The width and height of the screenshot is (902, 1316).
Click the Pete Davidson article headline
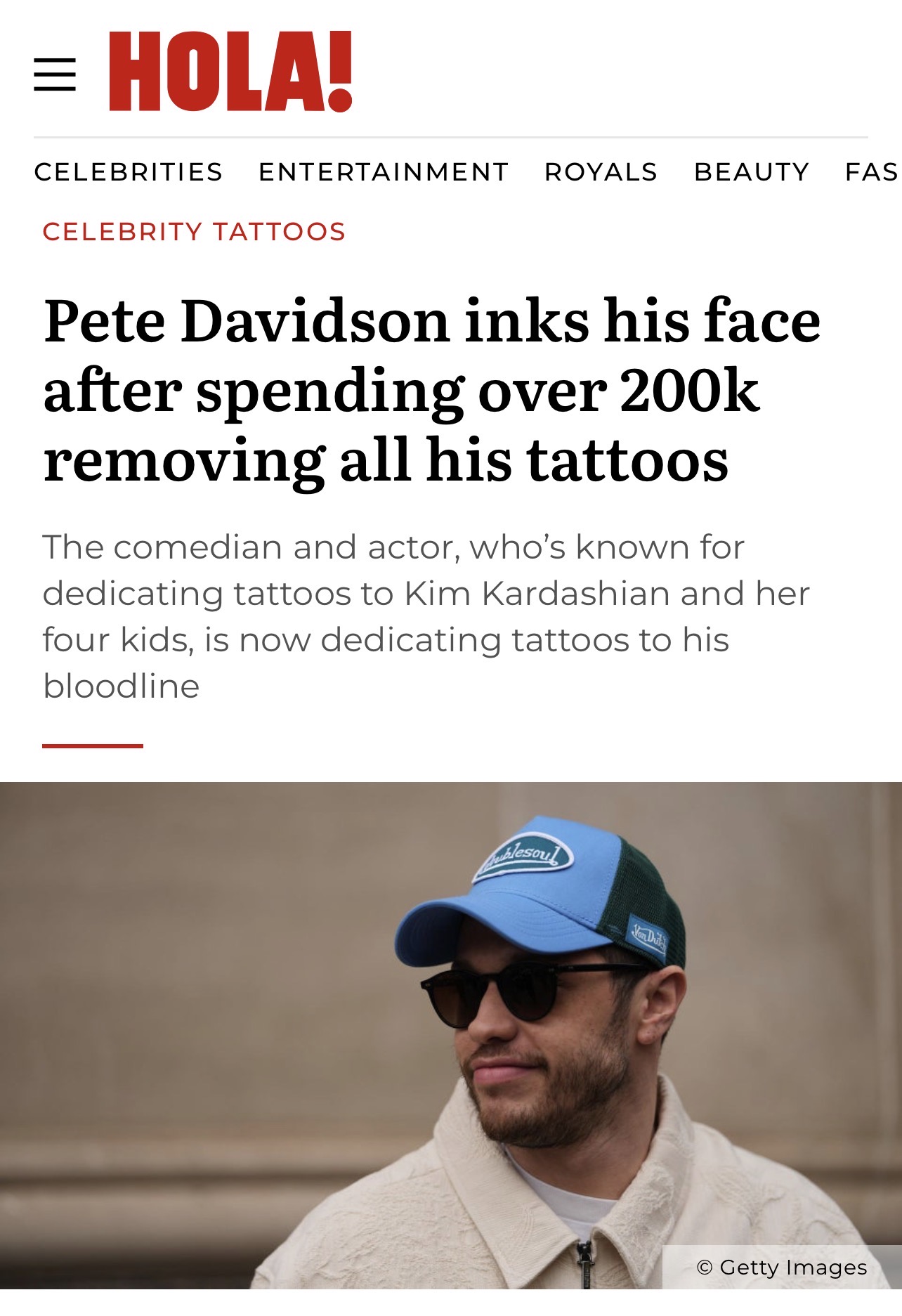point(432,390)
